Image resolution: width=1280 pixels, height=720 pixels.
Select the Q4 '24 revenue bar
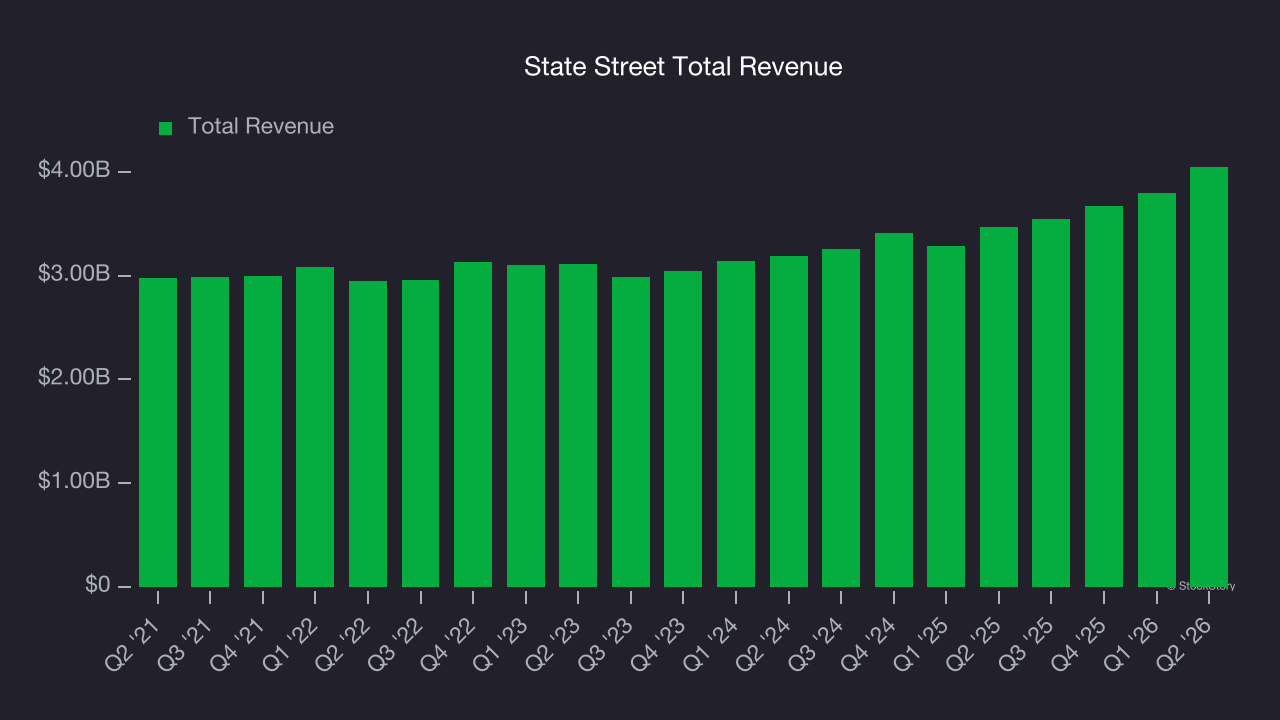coord(894,410)
